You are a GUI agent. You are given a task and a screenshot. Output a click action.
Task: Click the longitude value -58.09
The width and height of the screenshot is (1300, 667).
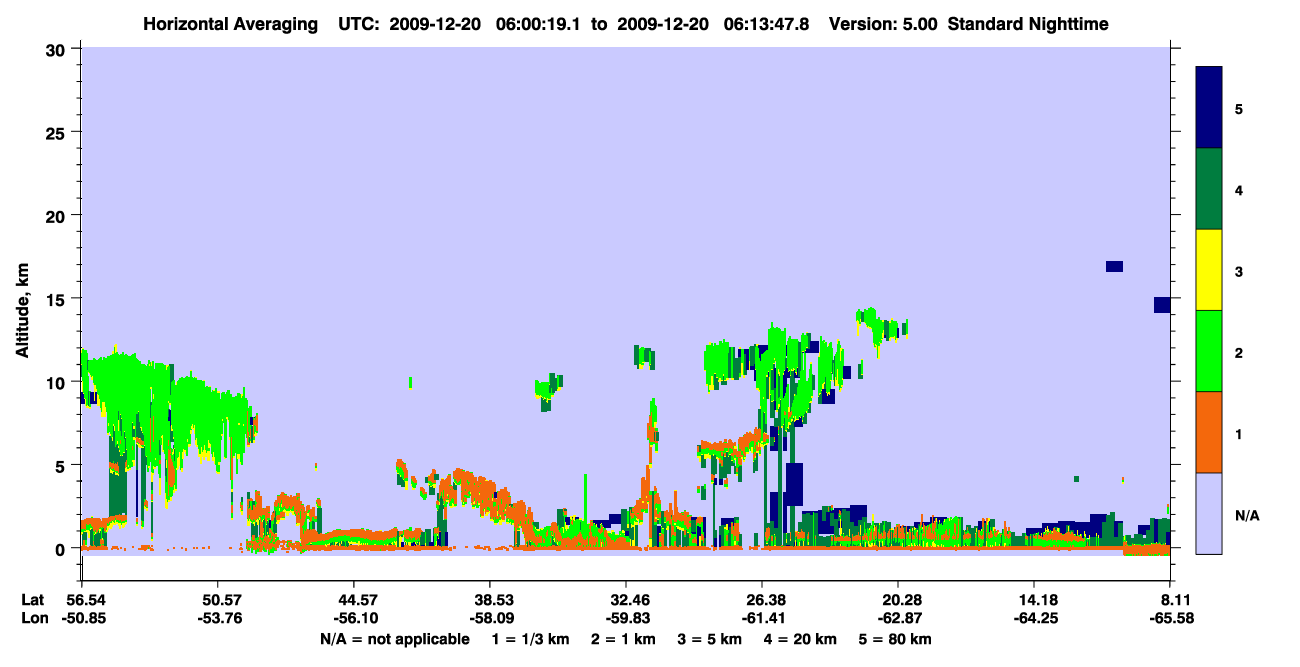coord(490,618)
